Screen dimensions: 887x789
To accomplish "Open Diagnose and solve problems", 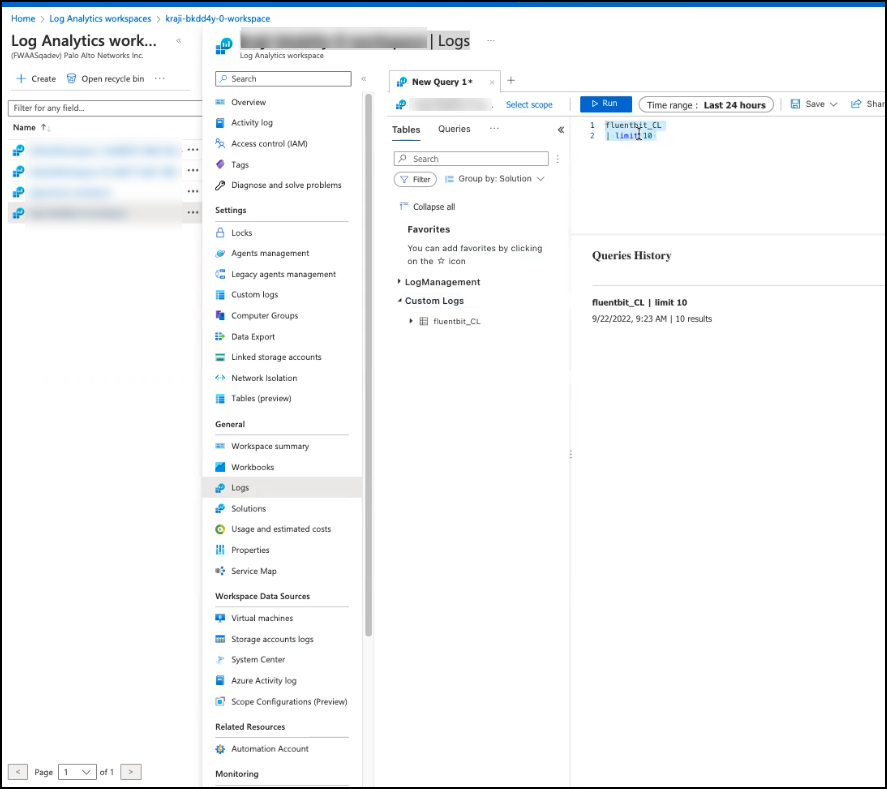I will (x=286, y=185).
